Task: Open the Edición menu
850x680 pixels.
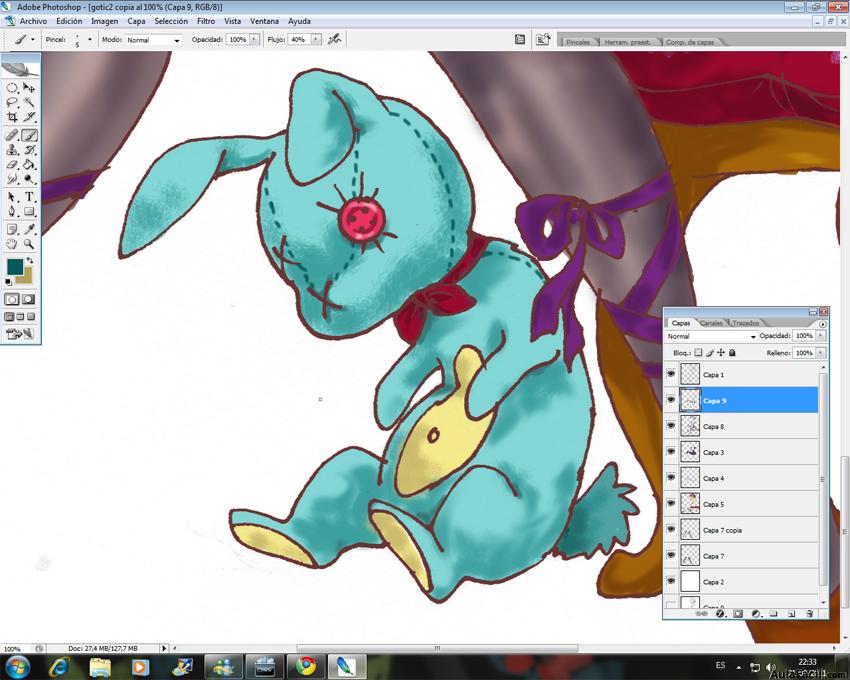Action: click(69, 21)
